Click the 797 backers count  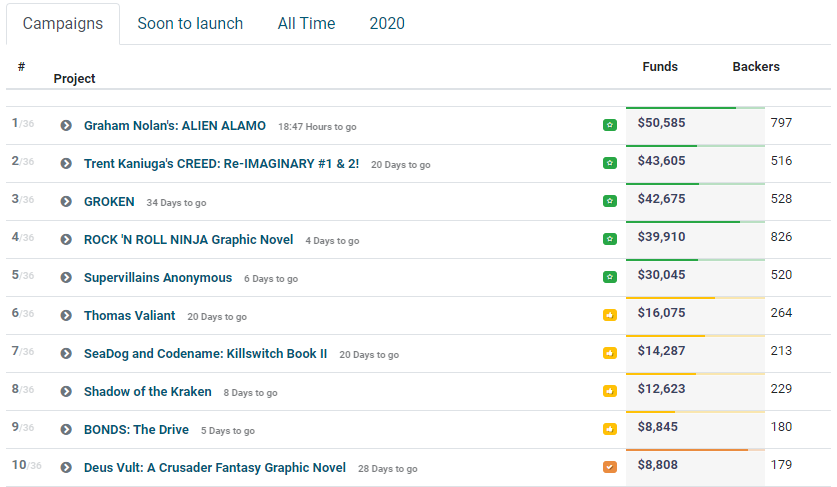(781, 123)
